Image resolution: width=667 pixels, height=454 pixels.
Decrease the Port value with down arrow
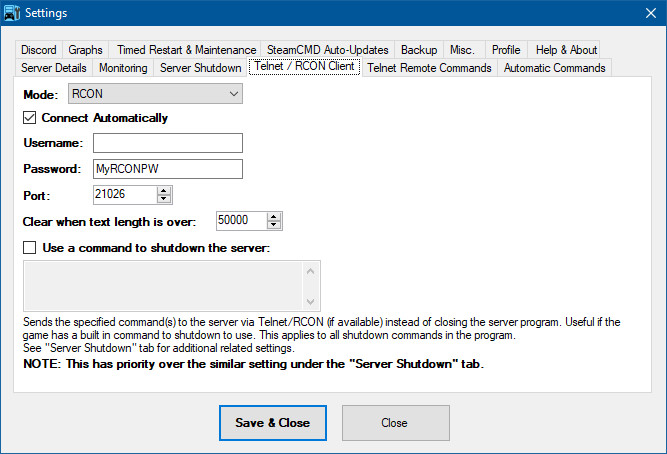coord(164,199)
